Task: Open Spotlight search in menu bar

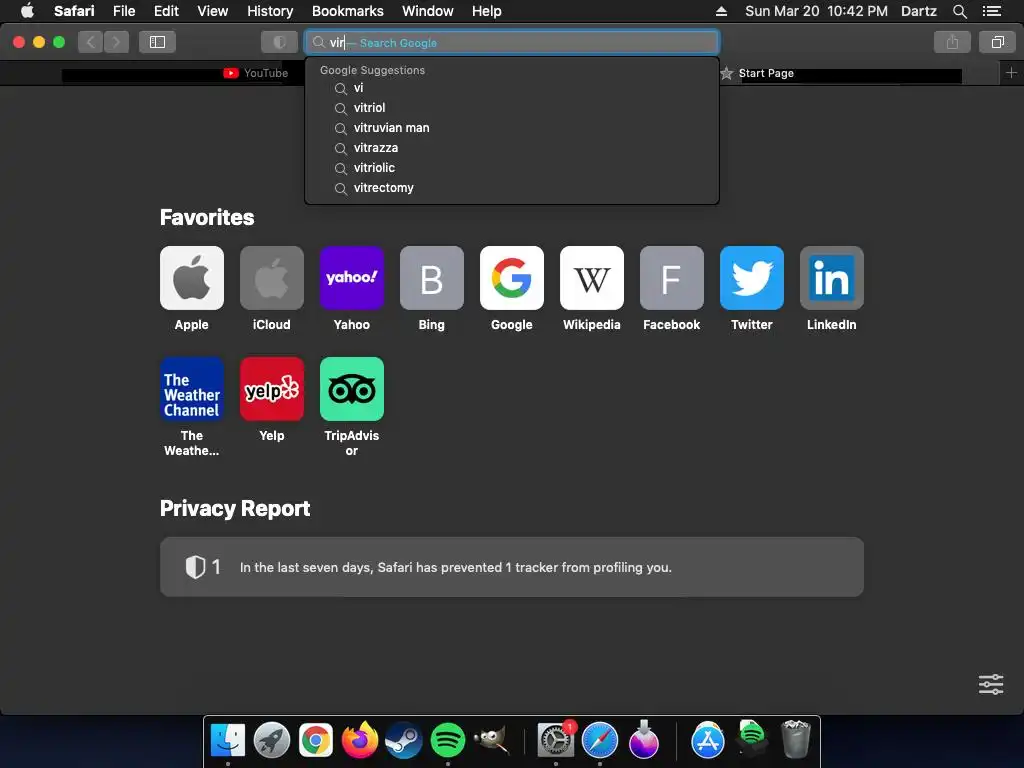Action: tap(959, 11)
